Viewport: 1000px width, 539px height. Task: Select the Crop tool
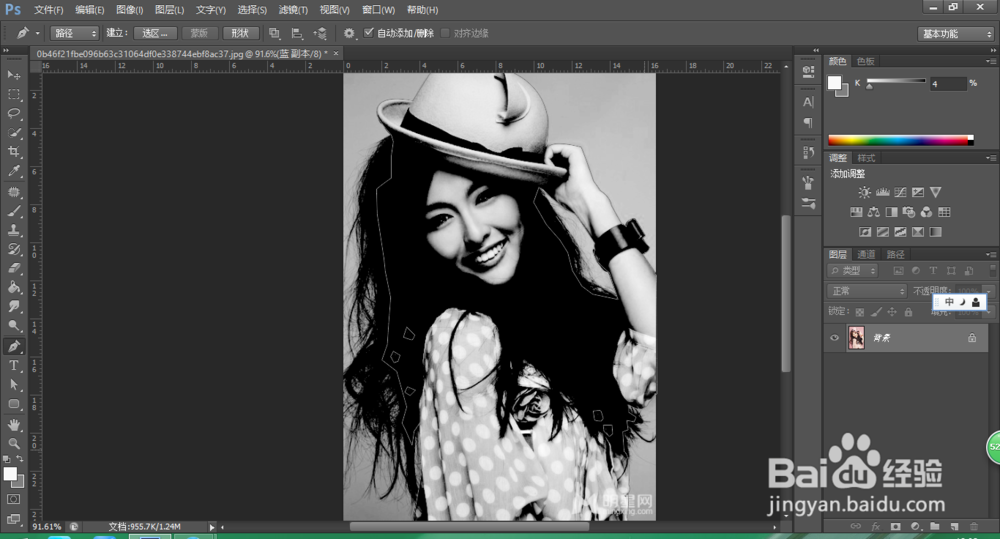(x=14, y=151)
